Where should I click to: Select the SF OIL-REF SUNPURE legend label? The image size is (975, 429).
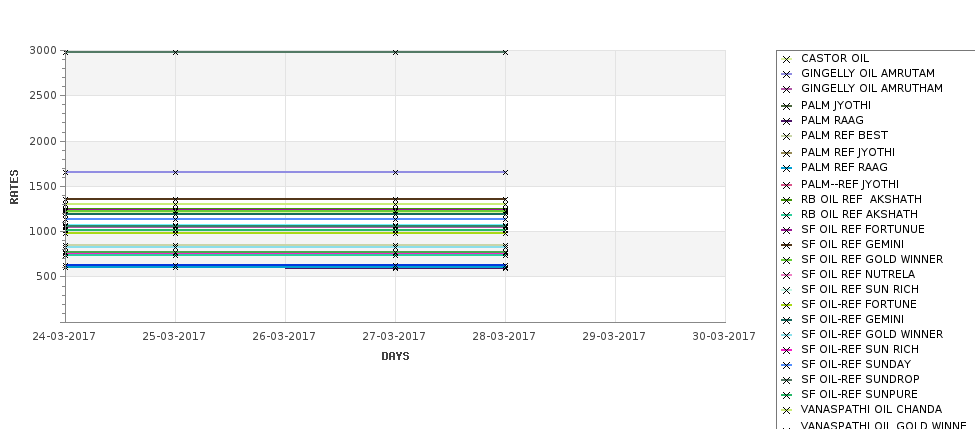click(859, 394)
